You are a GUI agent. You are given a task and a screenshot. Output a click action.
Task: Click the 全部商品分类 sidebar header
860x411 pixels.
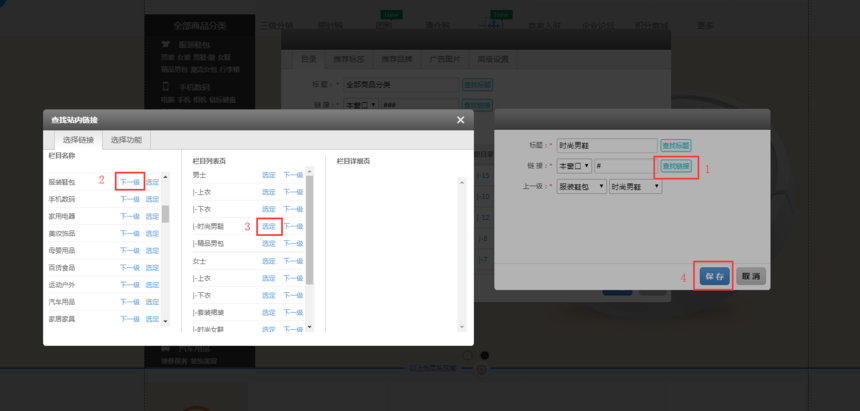(x=200, y=26)
